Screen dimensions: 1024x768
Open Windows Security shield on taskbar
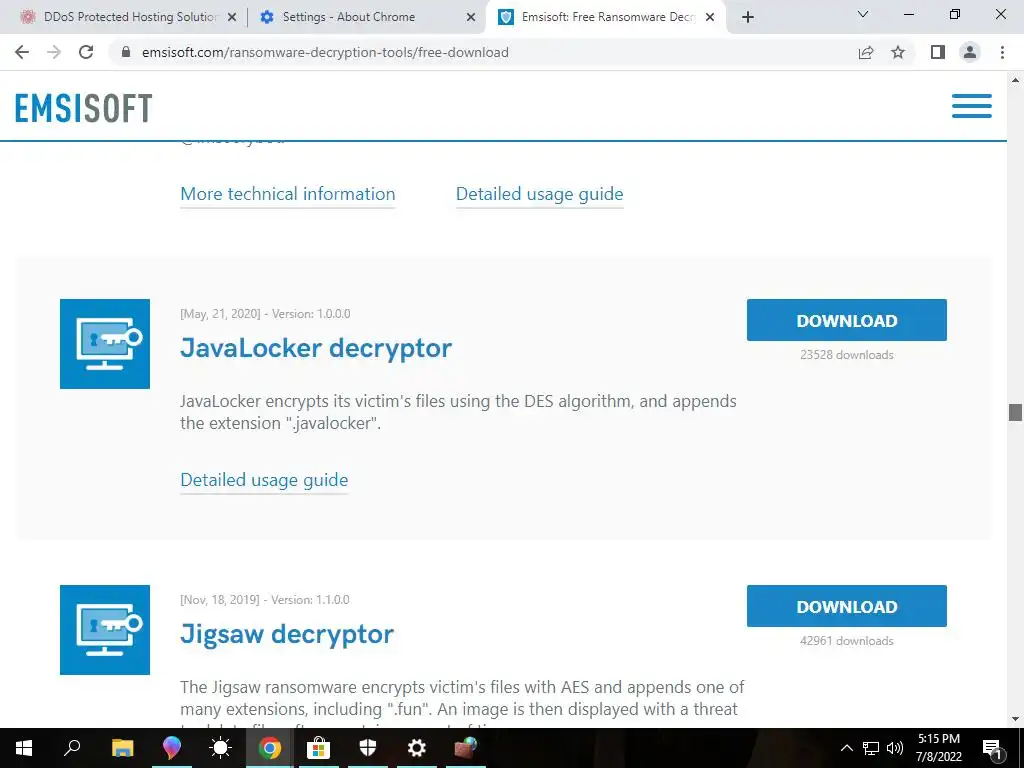coord(368,748)
